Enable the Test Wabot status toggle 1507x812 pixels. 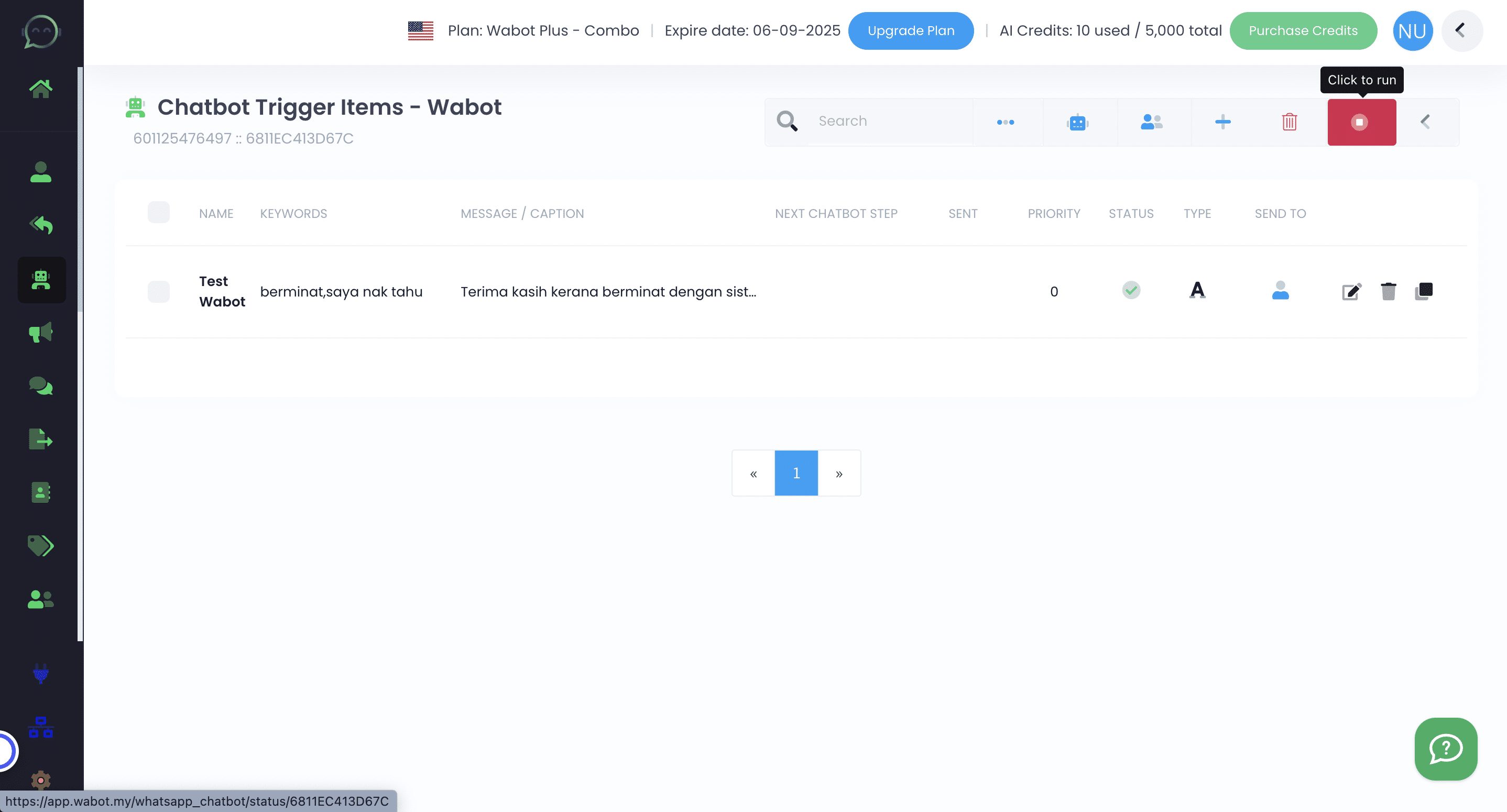pos(1130,290)
